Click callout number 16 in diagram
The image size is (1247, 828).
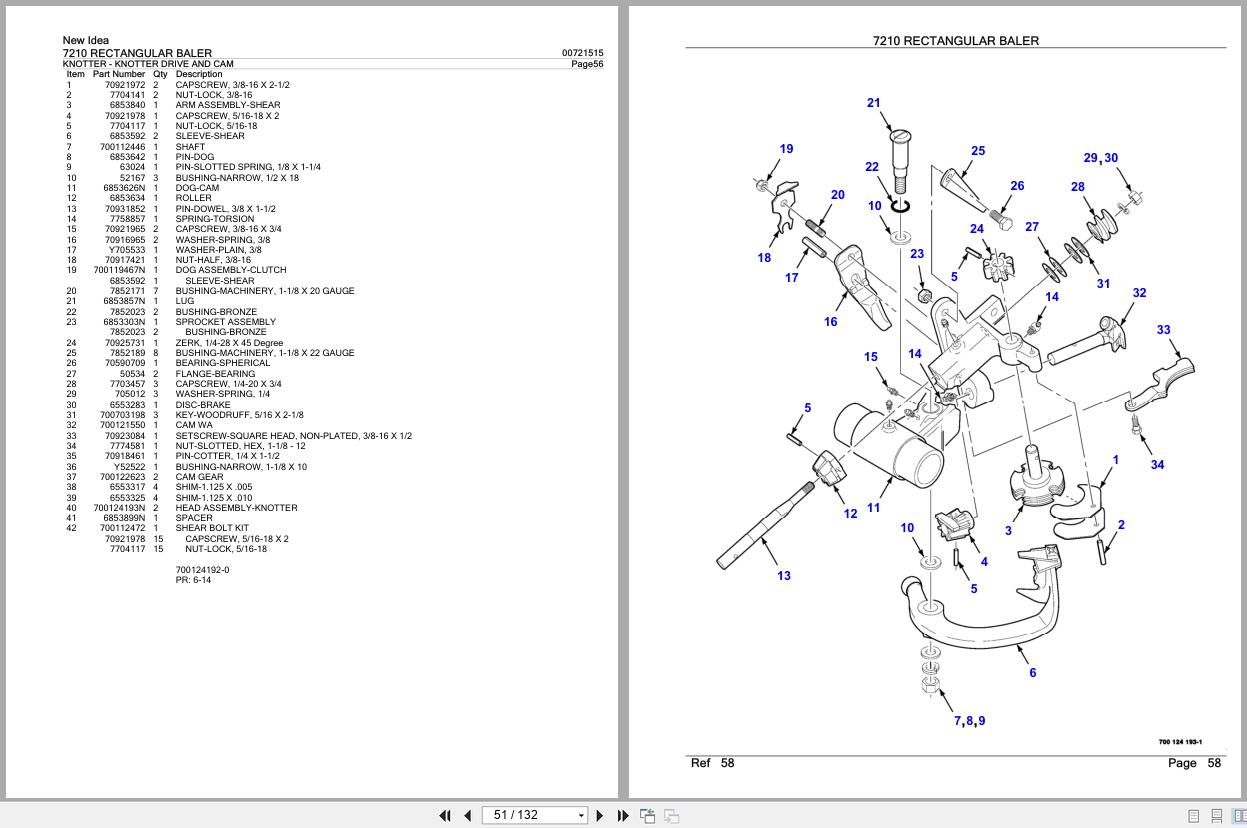[830, 322]
